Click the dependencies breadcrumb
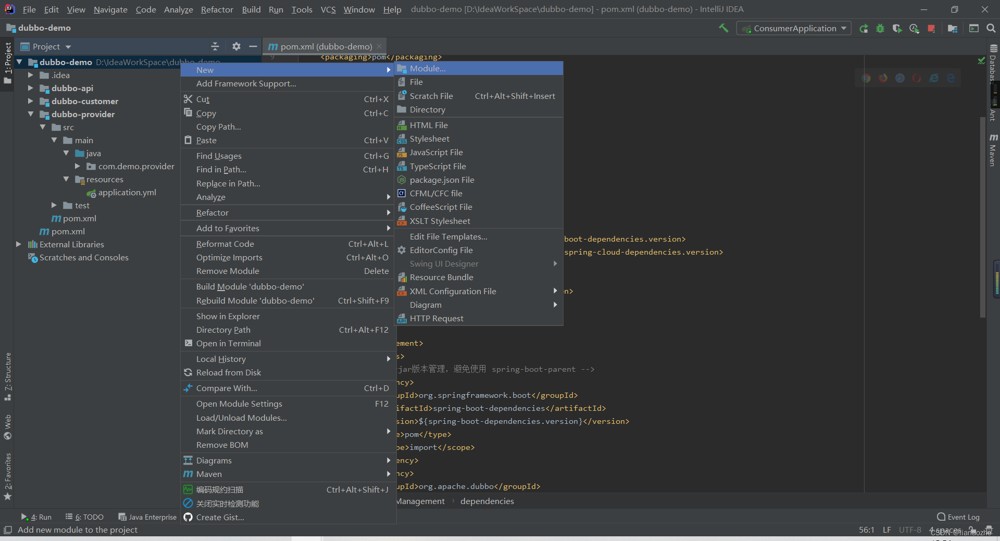The image size is (1000, 541). pyautogui.click(x=487, y=501)
